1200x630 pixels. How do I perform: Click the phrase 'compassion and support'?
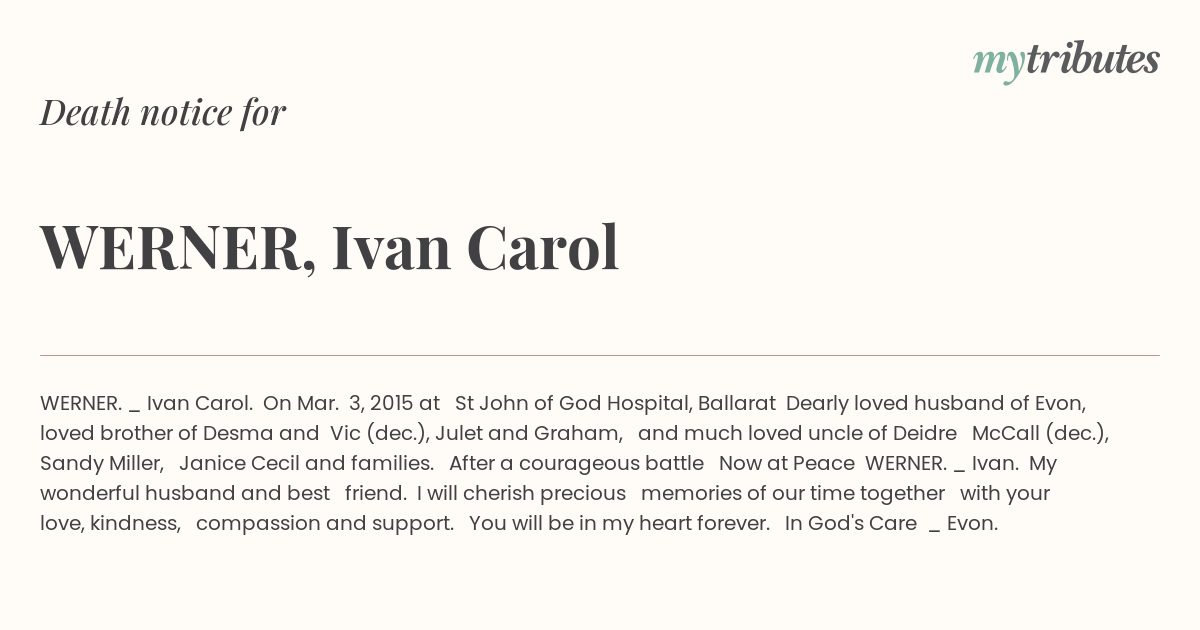point(324,523)
